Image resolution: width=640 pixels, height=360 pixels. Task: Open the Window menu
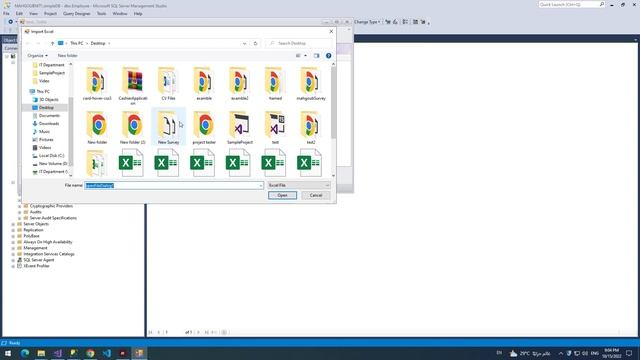pyautogui.click(x=120, y=13)
